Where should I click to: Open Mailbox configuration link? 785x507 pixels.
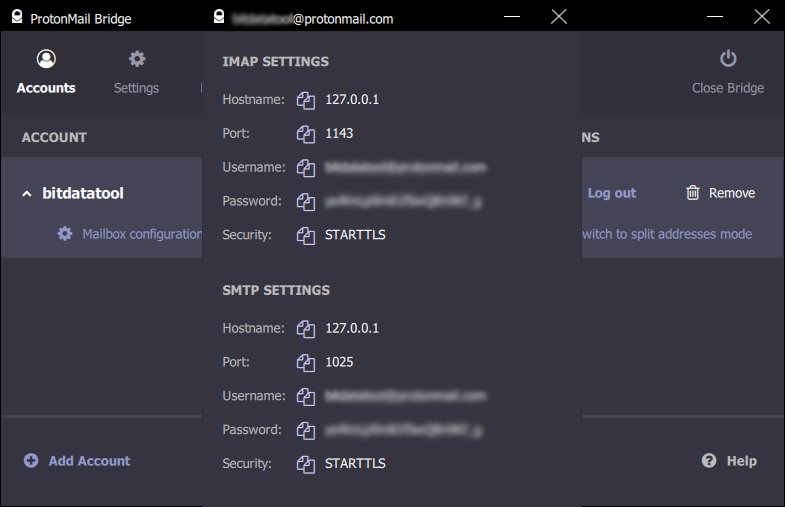click(x=142, y=234)
